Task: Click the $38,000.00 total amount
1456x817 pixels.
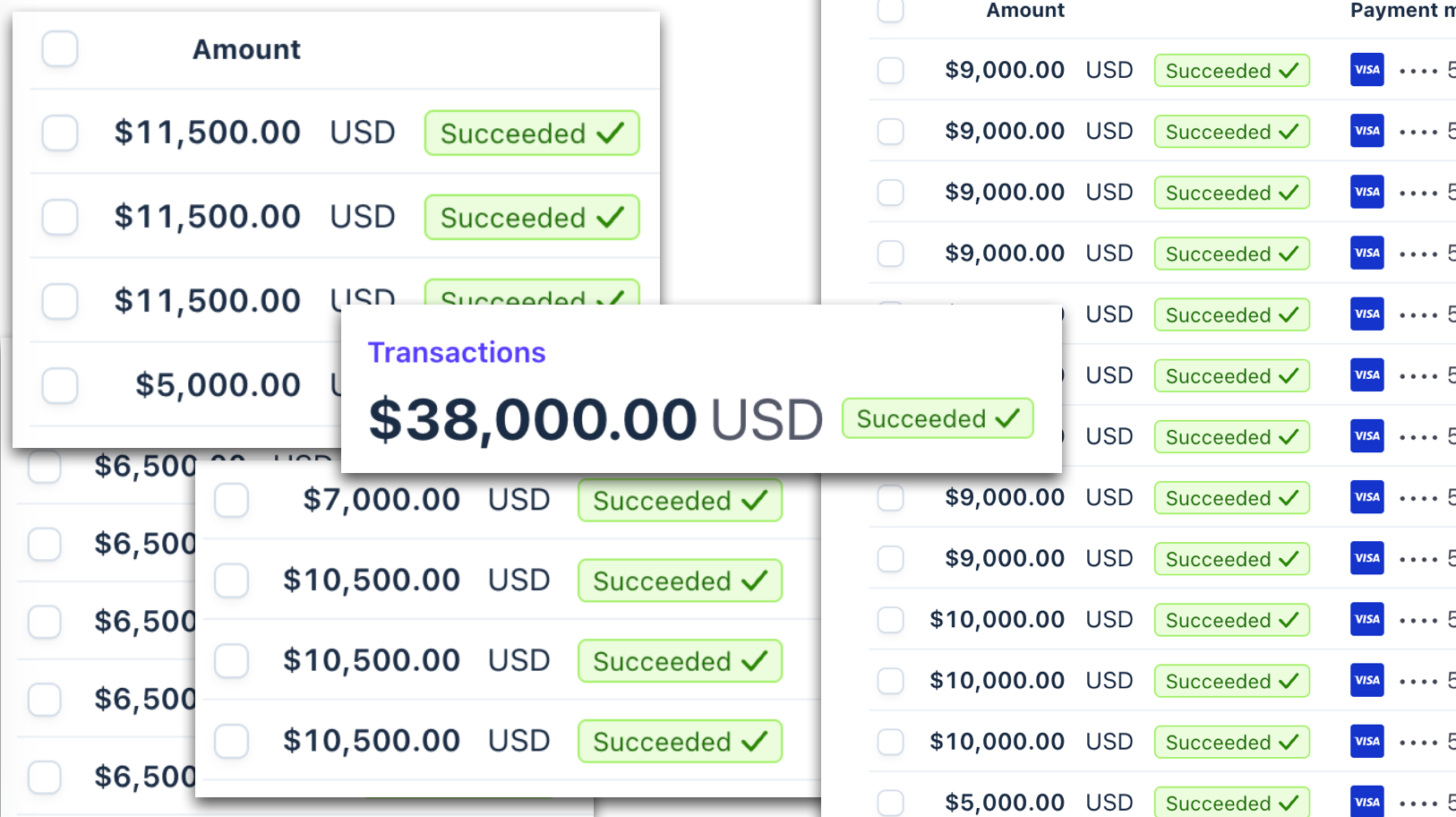Action: pyautogui.click(x=533, y=419)
